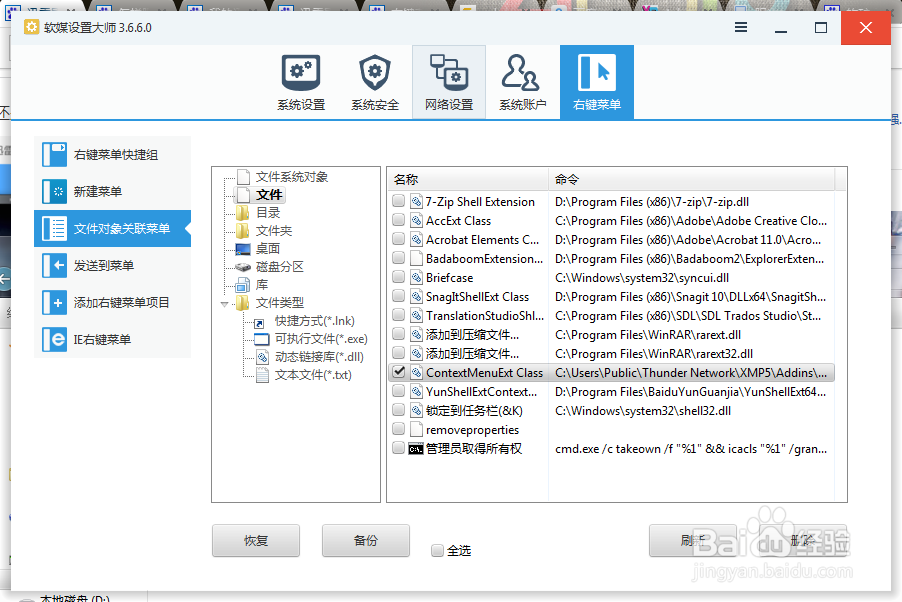Image resolution: width=902 pixels, height=602 pixels.
Task: Switch to 网络设置 tab
Action: 449,82
